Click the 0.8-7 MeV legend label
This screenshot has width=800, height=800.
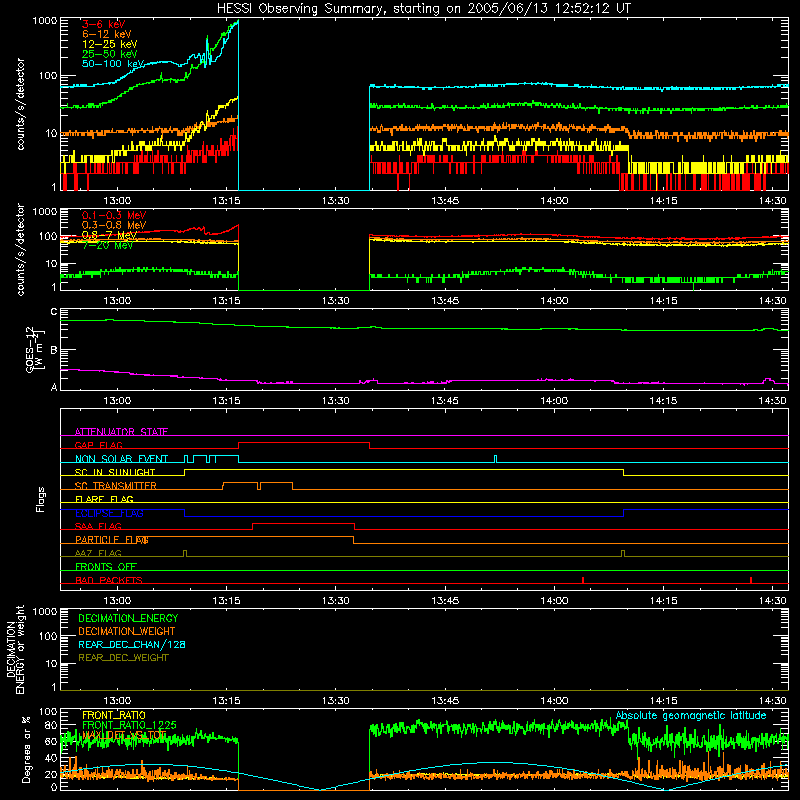(x=109, y=235)
